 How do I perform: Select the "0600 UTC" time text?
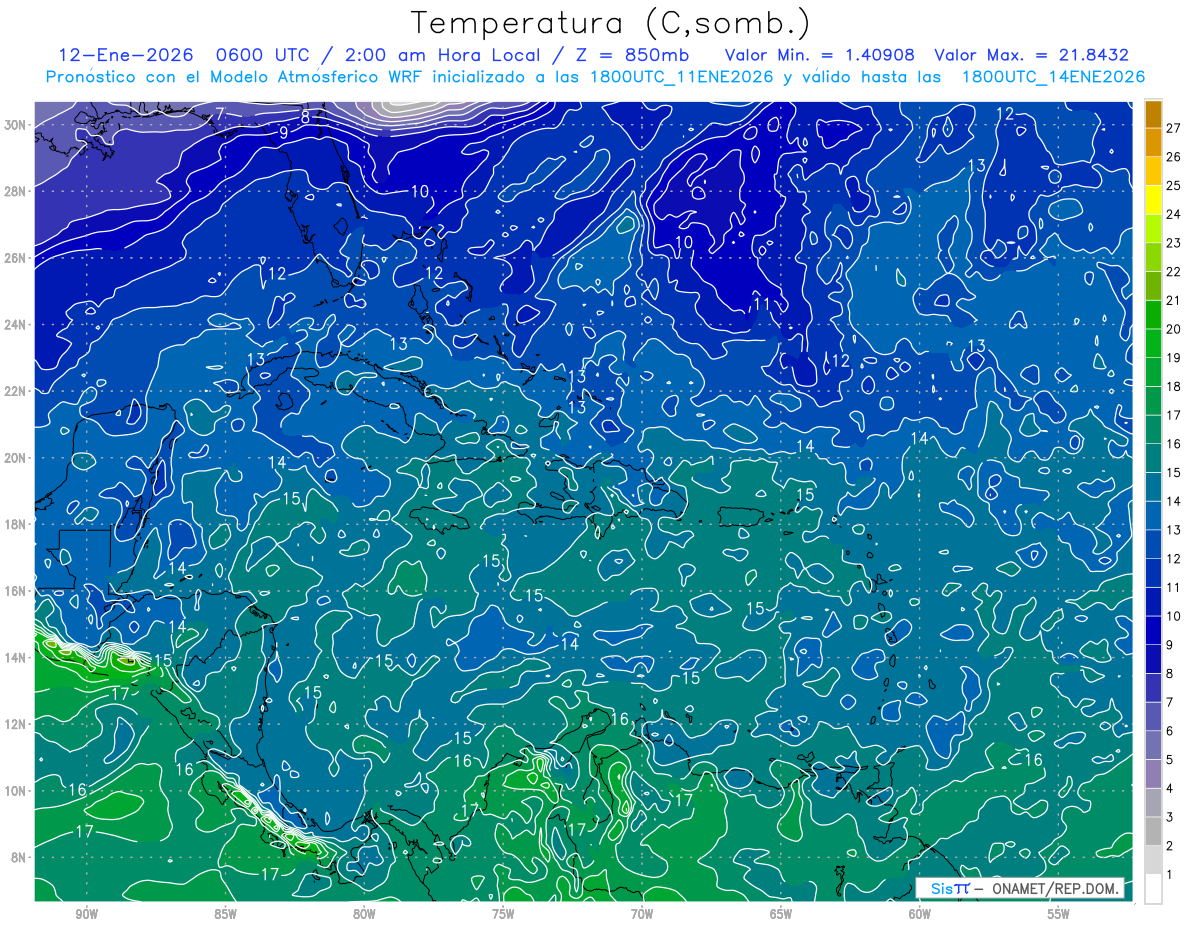tap(263, 55)
